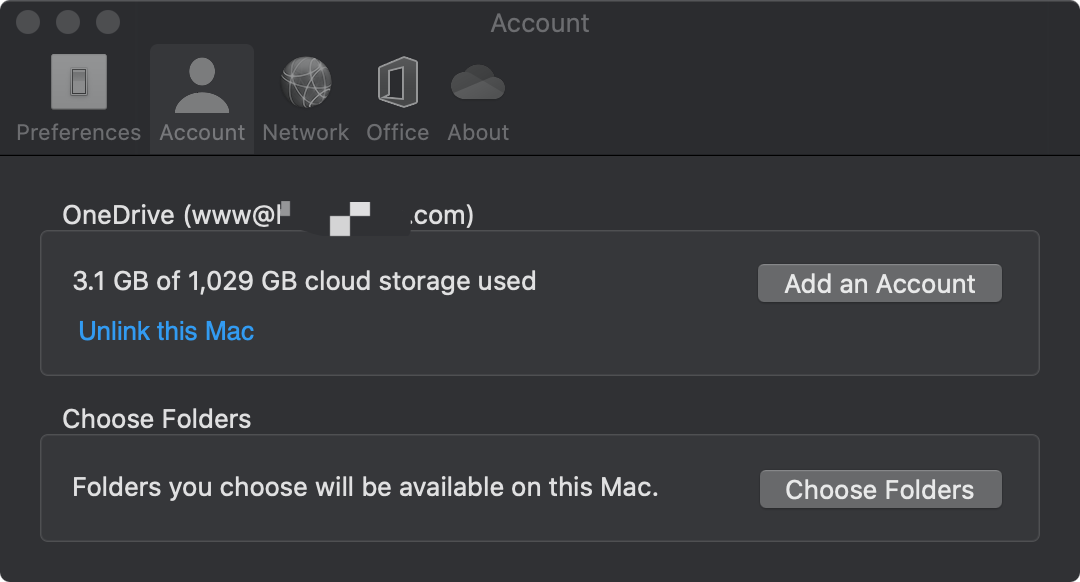This screenshot has width=1080, height=582.
Task: Minimize the Account window
Action: [68, 21]
